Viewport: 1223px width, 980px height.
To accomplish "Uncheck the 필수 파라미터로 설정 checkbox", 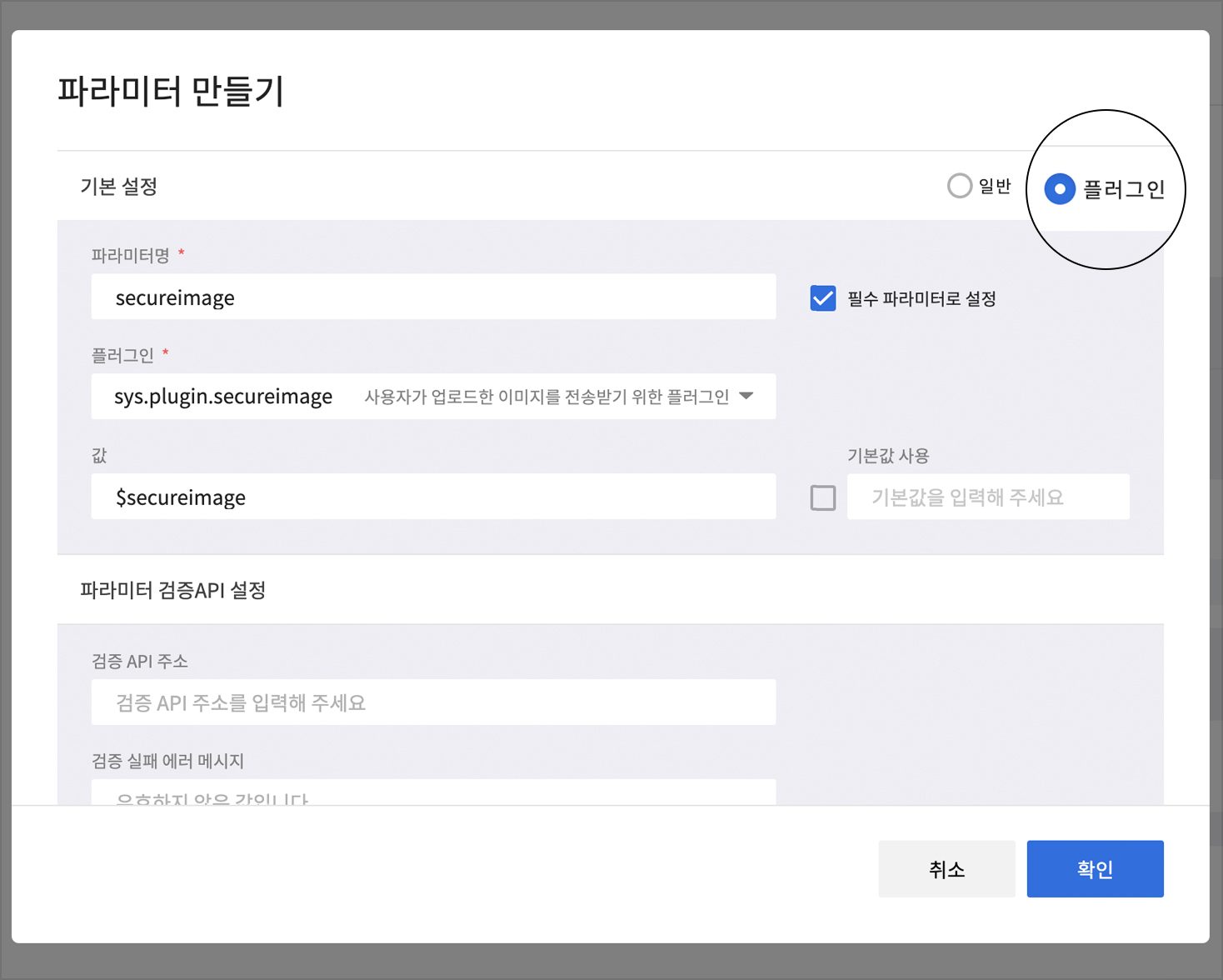I will tap(823, 298).
